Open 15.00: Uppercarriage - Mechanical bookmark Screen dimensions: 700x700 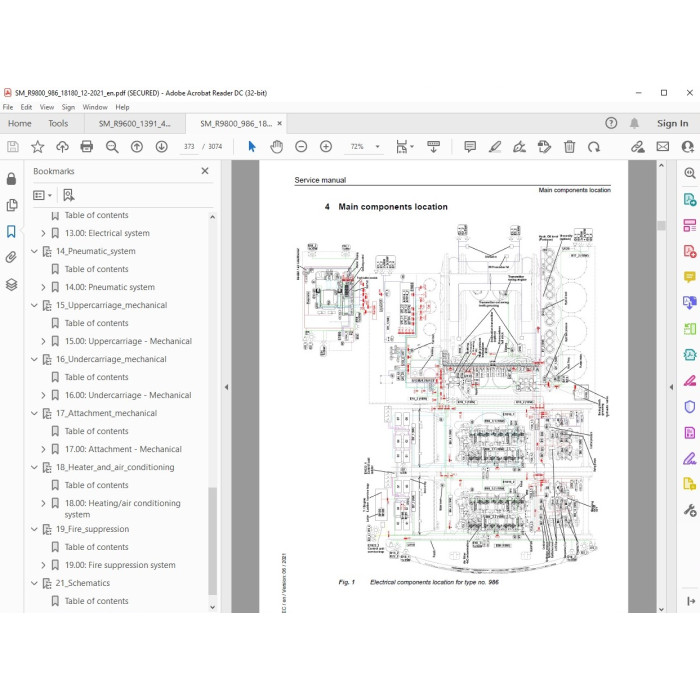point(129,341)
